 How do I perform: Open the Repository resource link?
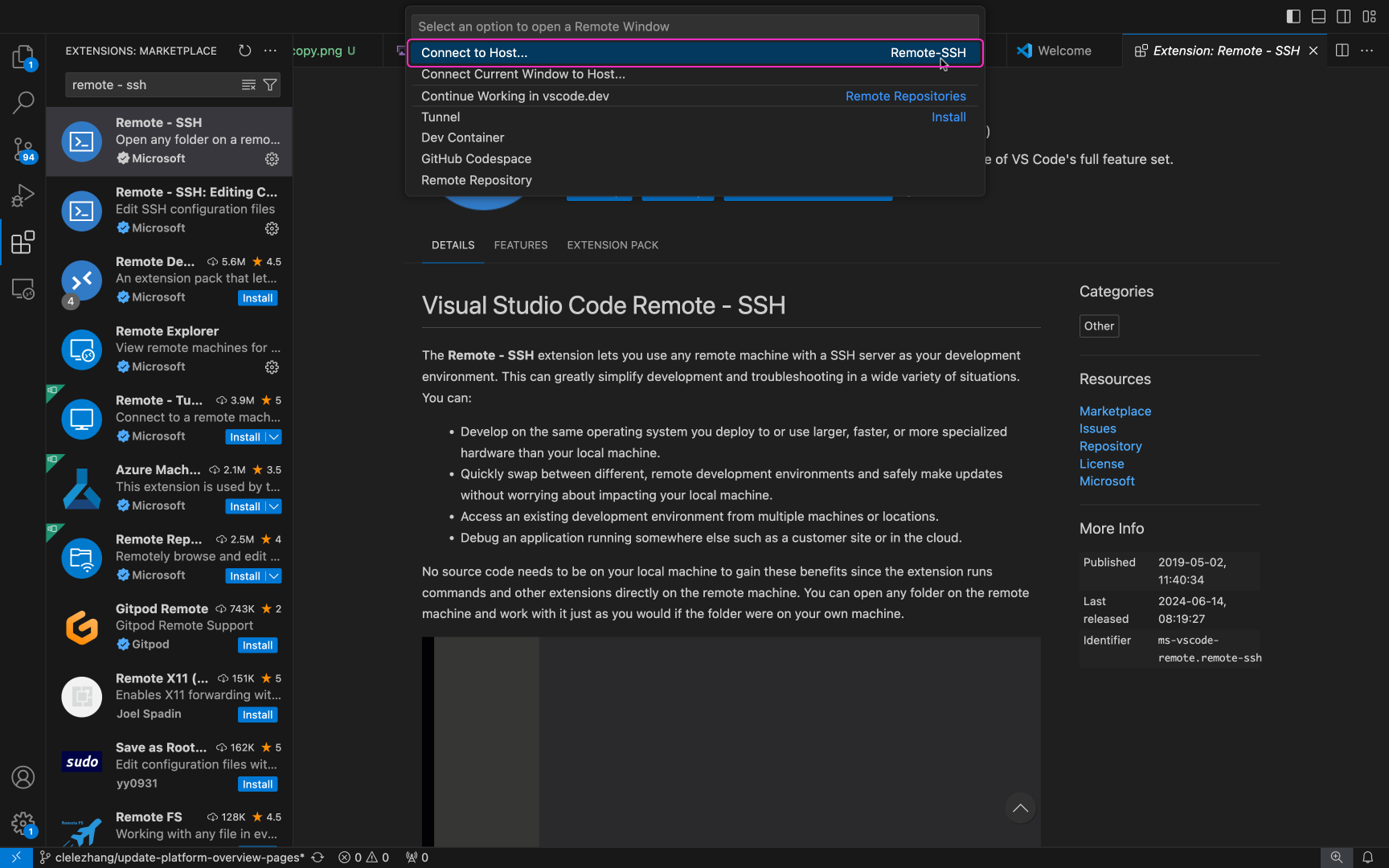click(1110, 447)
